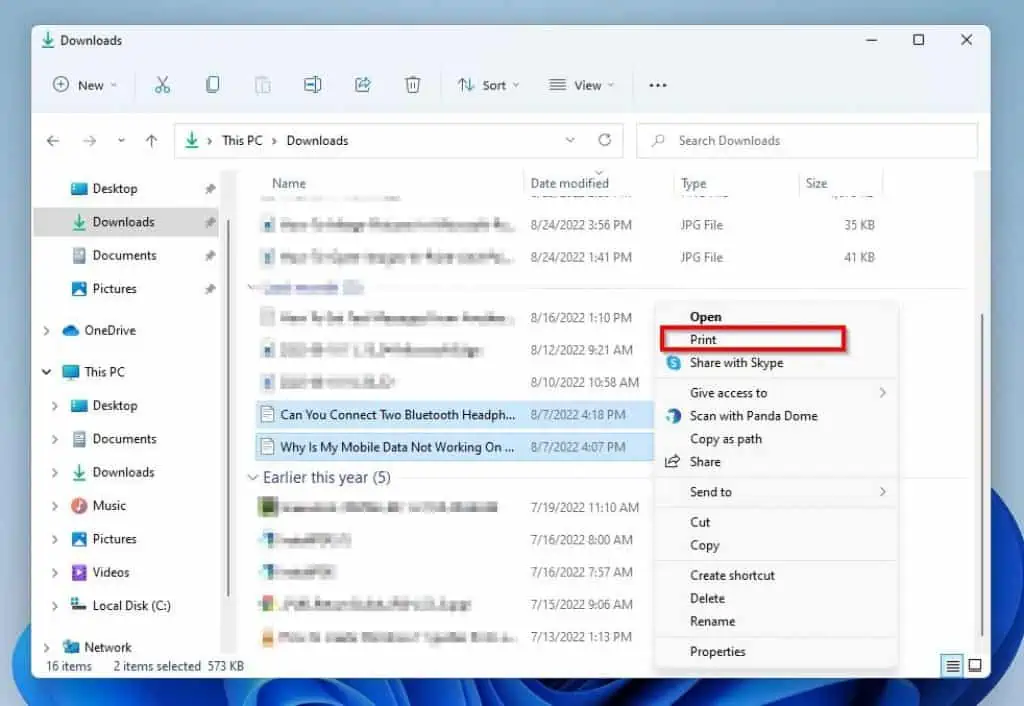The image size is (1024, 706).
Task: Open the View dropdown menu
Action: (583, 85)
